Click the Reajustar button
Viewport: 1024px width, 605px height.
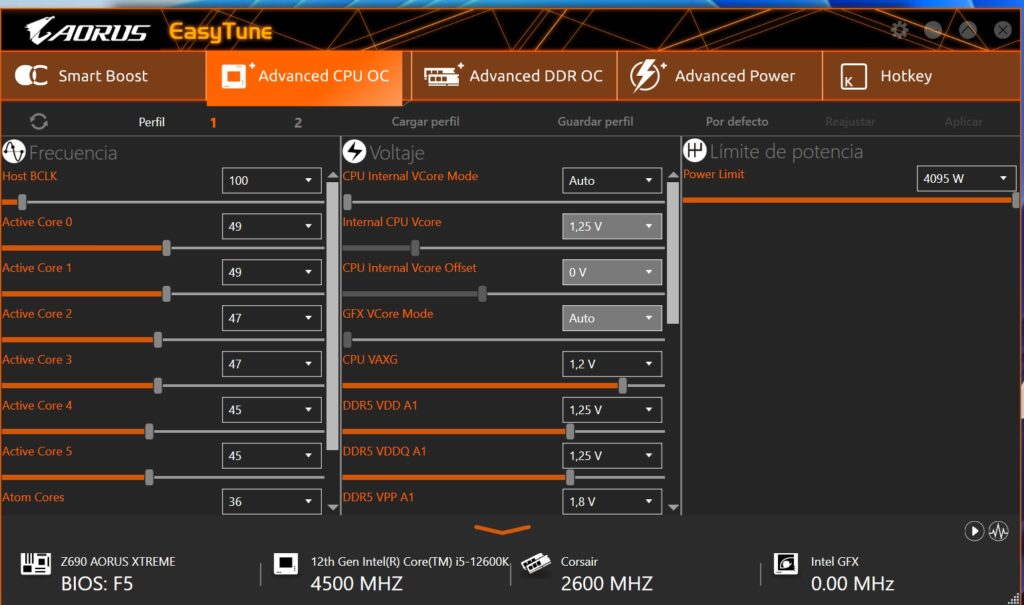pos(850,122)
